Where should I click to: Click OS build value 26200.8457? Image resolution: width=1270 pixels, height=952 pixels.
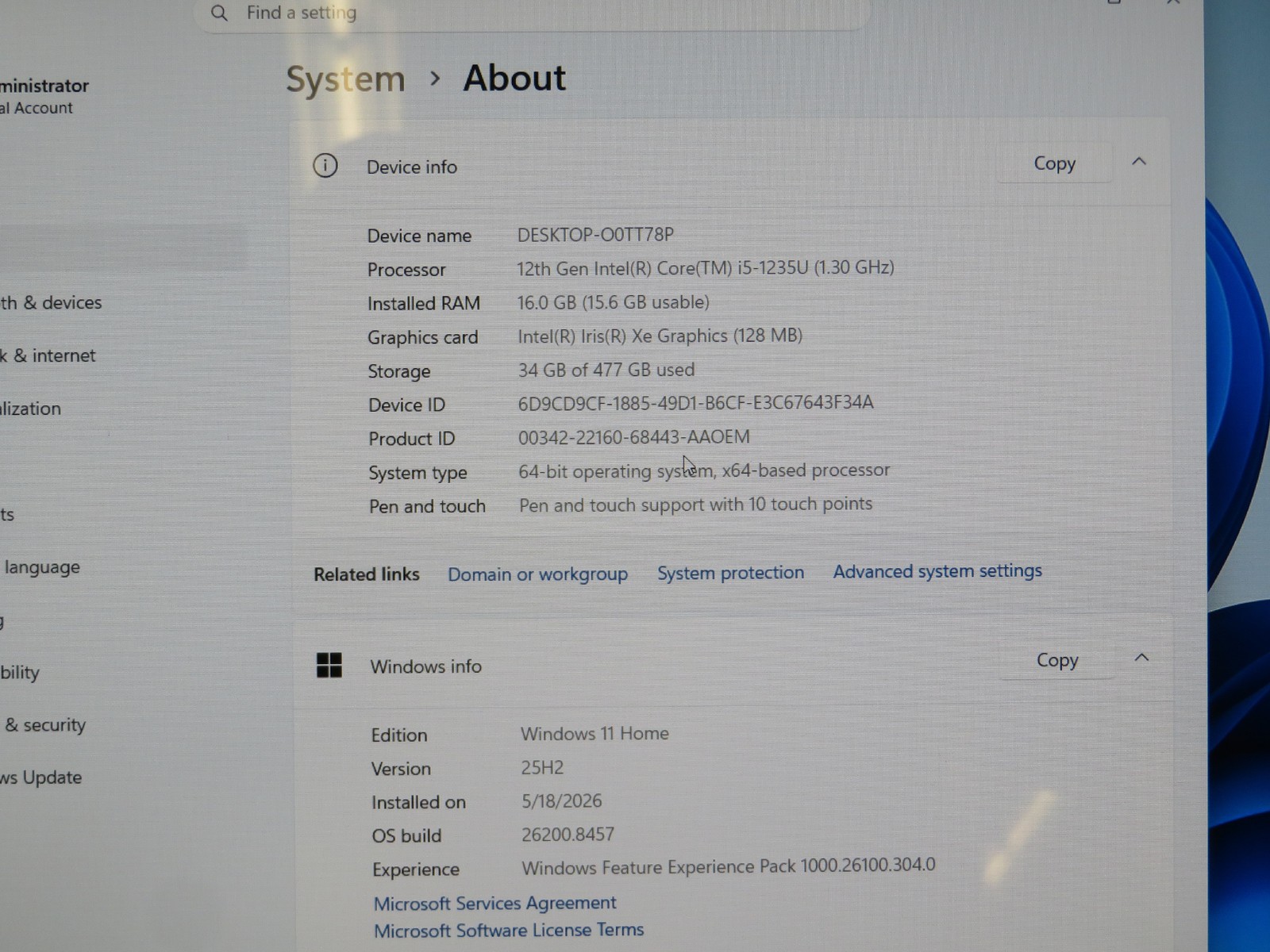pyautogui.click(x=568, y=835)
